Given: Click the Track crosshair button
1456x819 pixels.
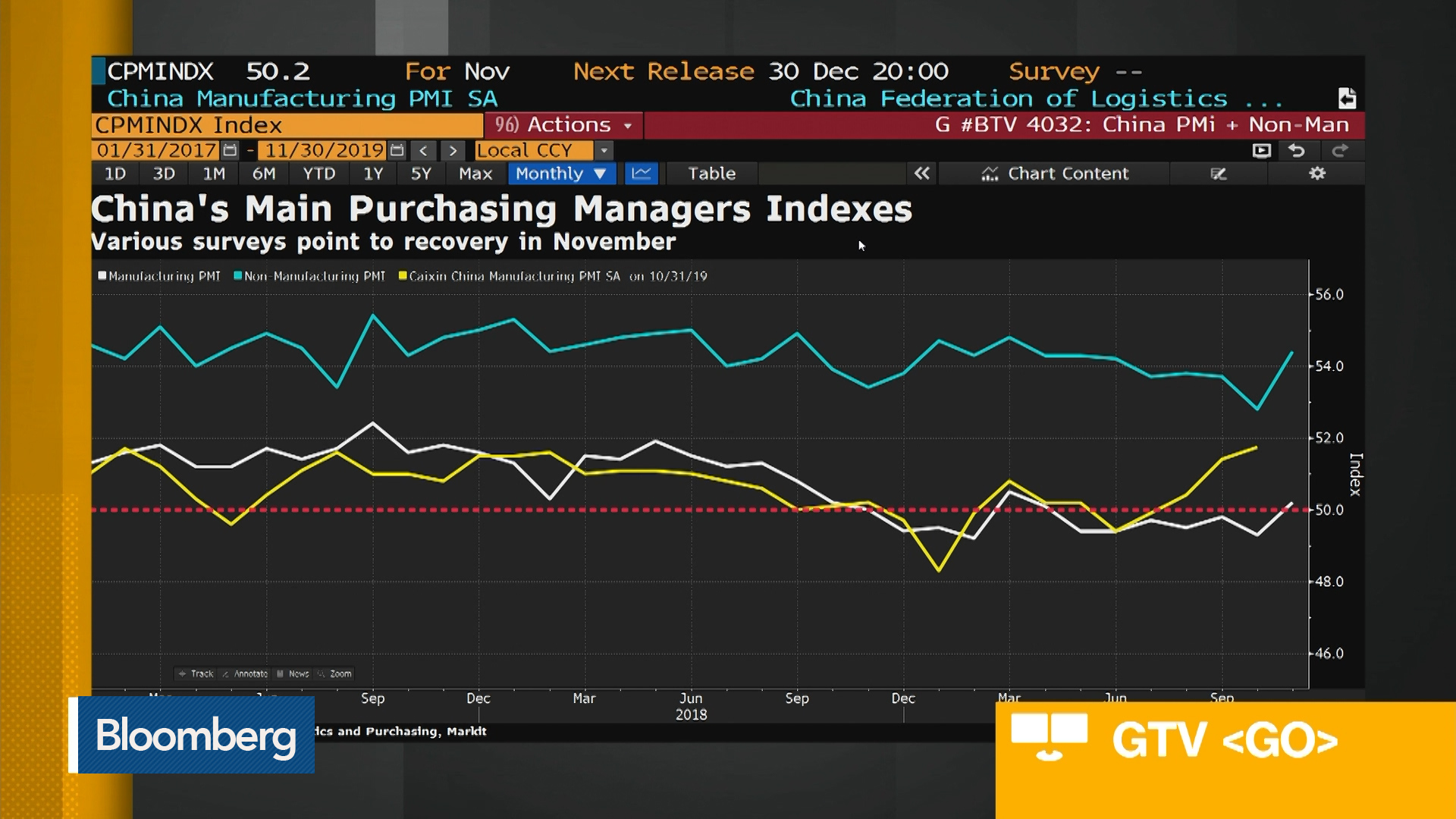Looking at the screenshot, I should (195, 673).
